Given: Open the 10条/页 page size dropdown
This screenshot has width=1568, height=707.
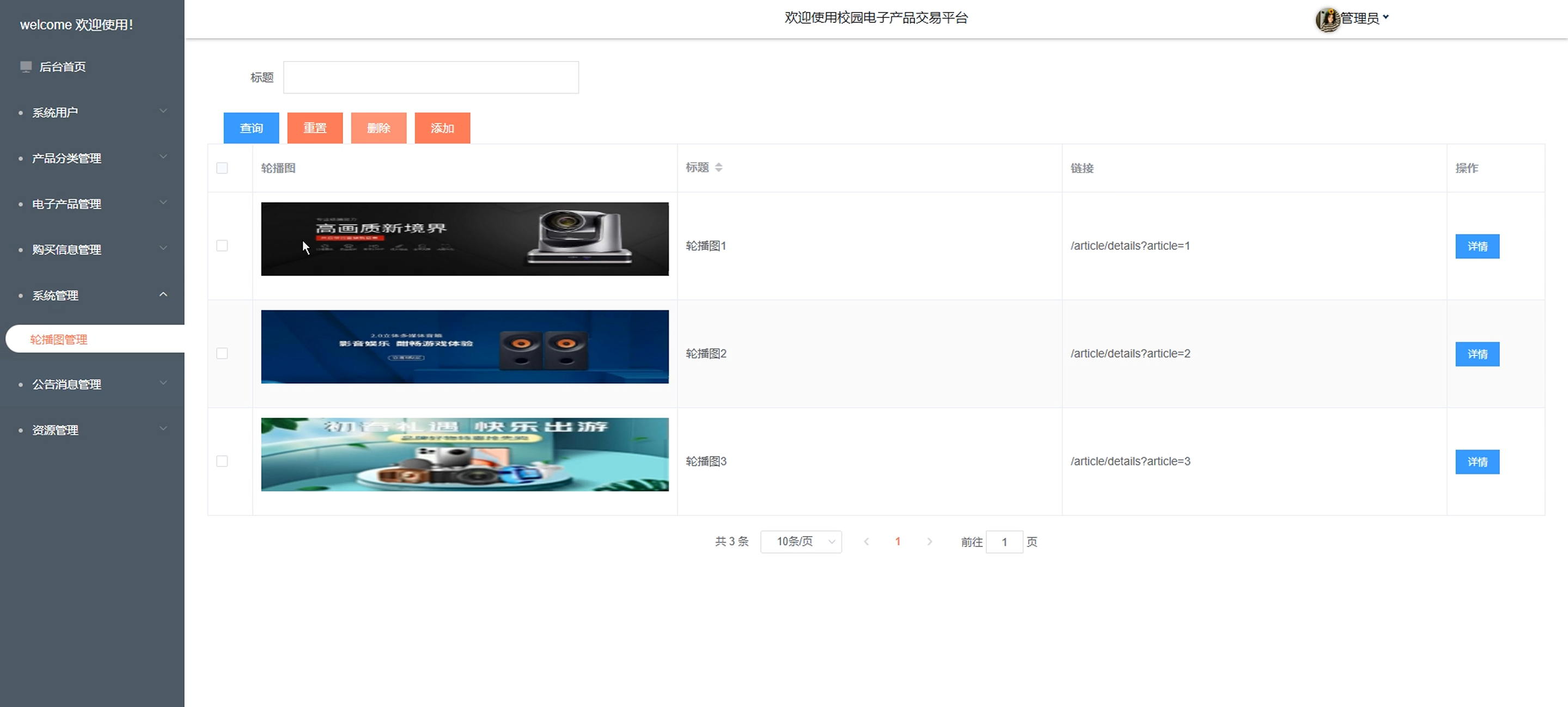Looking at the screenshot, I should (801, 542).
